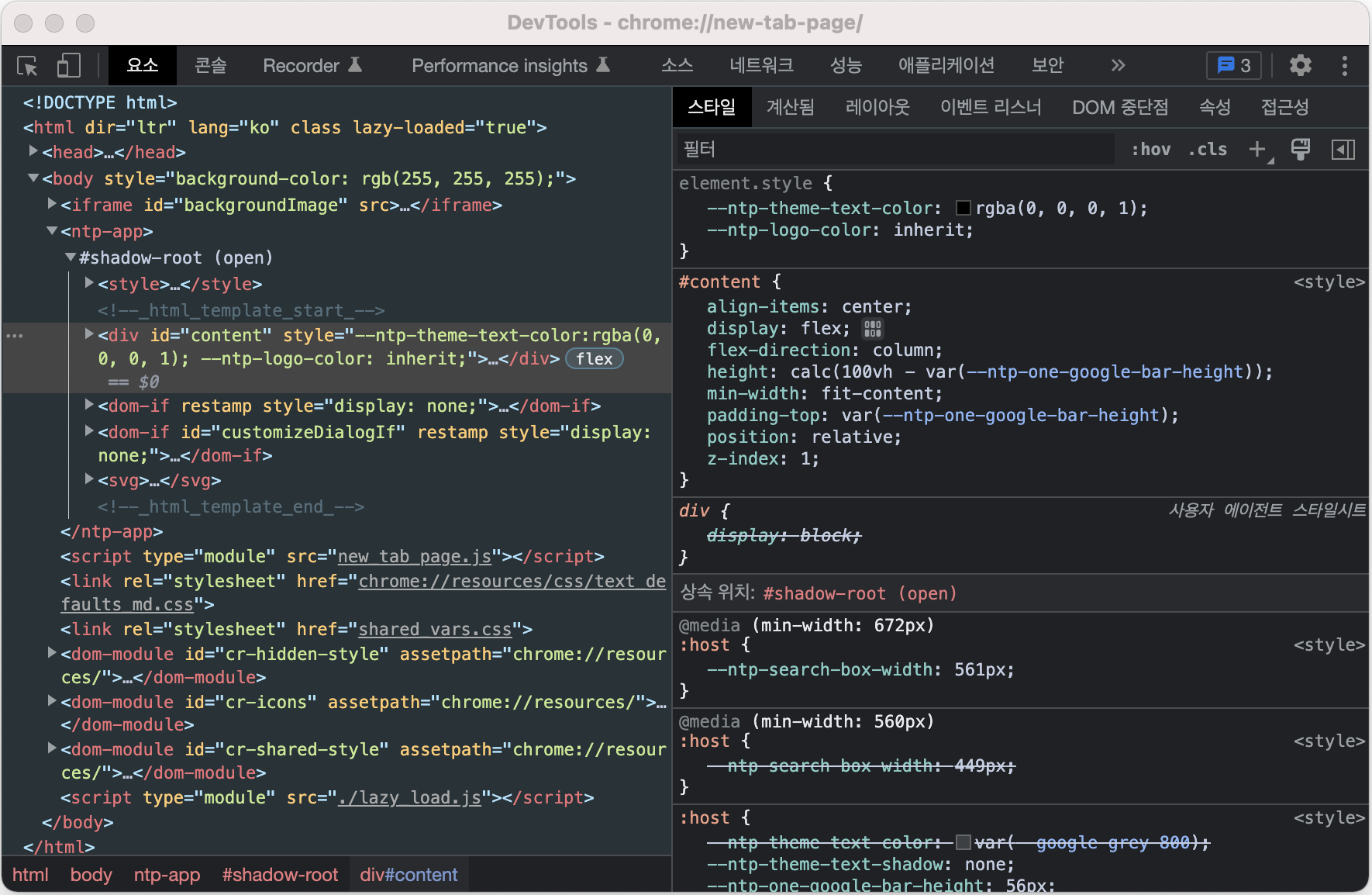Image resolution: width=1372 pixels, height=895 pixels.
Task: Select div#content in the breadcrumb bar
Action: point(408,875)
